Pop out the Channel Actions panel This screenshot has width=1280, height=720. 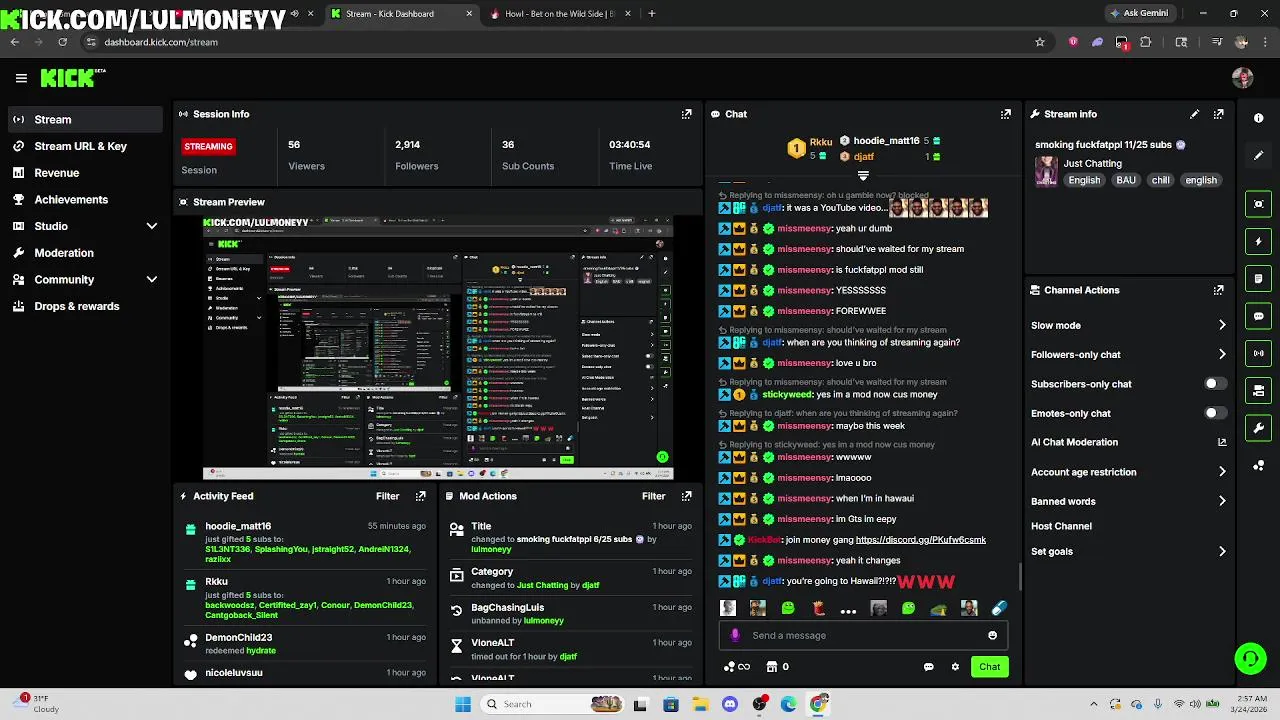pyautogui.click(x=1218, y=290)
